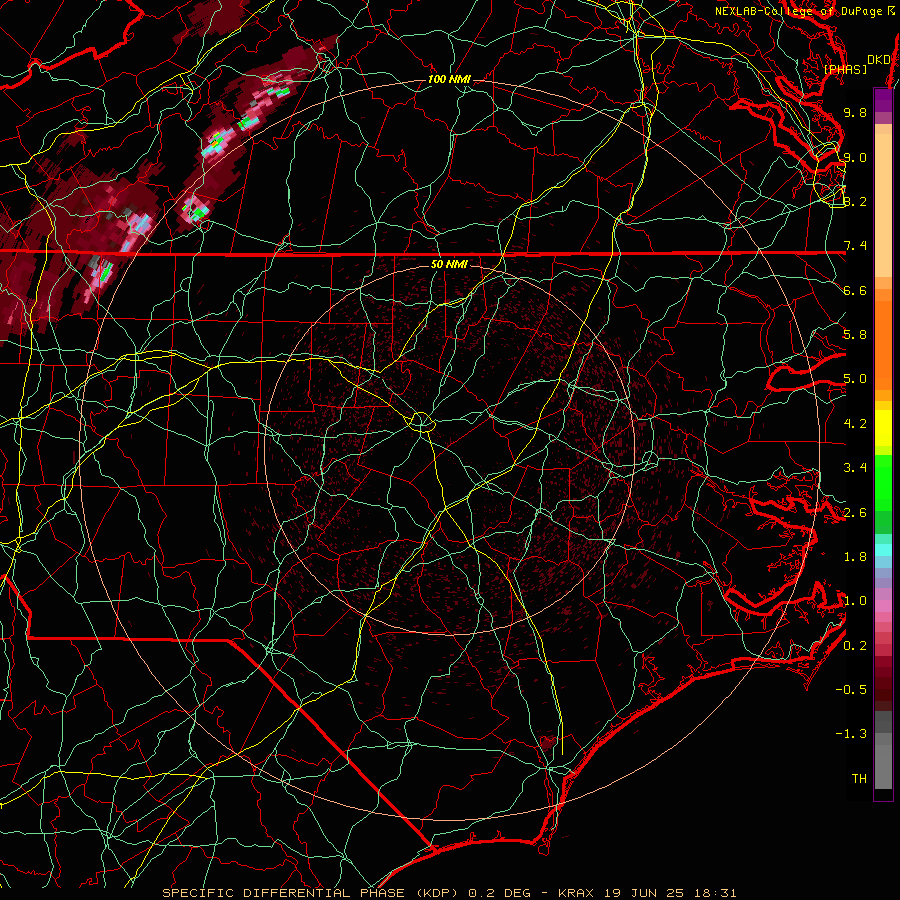Image resolution: width=900 pixels, height=900 pixels.
Task: Click the 1.8 value on the color scale
Action: point(855,557)
